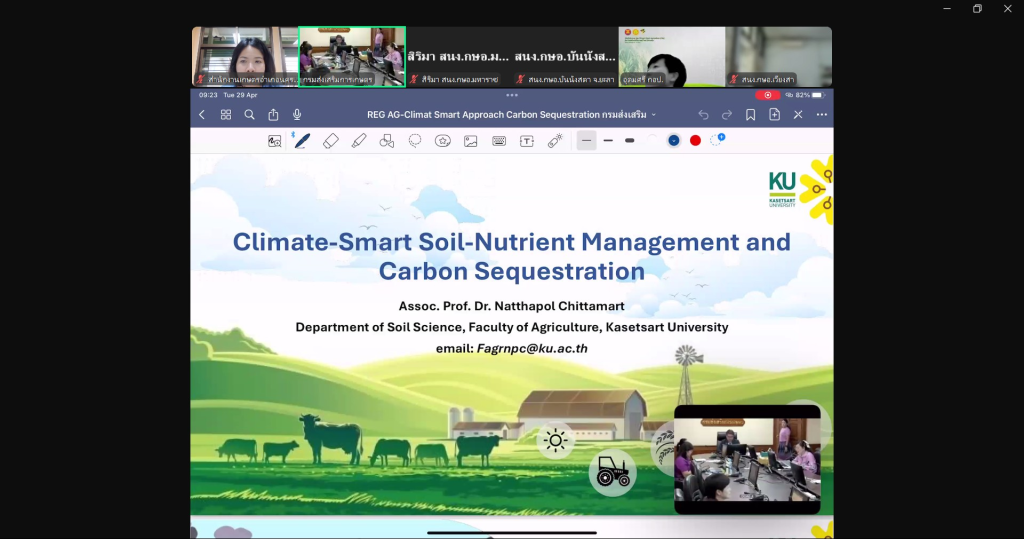1024x539 pixels.
Task: Select the Eraser tool
Action: [x=330, y=141]
